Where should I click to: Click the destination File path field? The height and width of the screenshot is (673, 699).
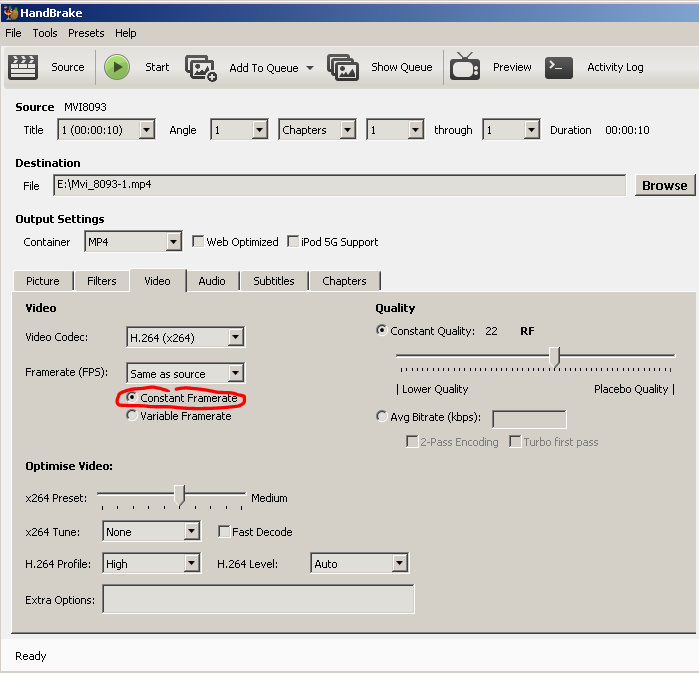click(x=339, y=185)
